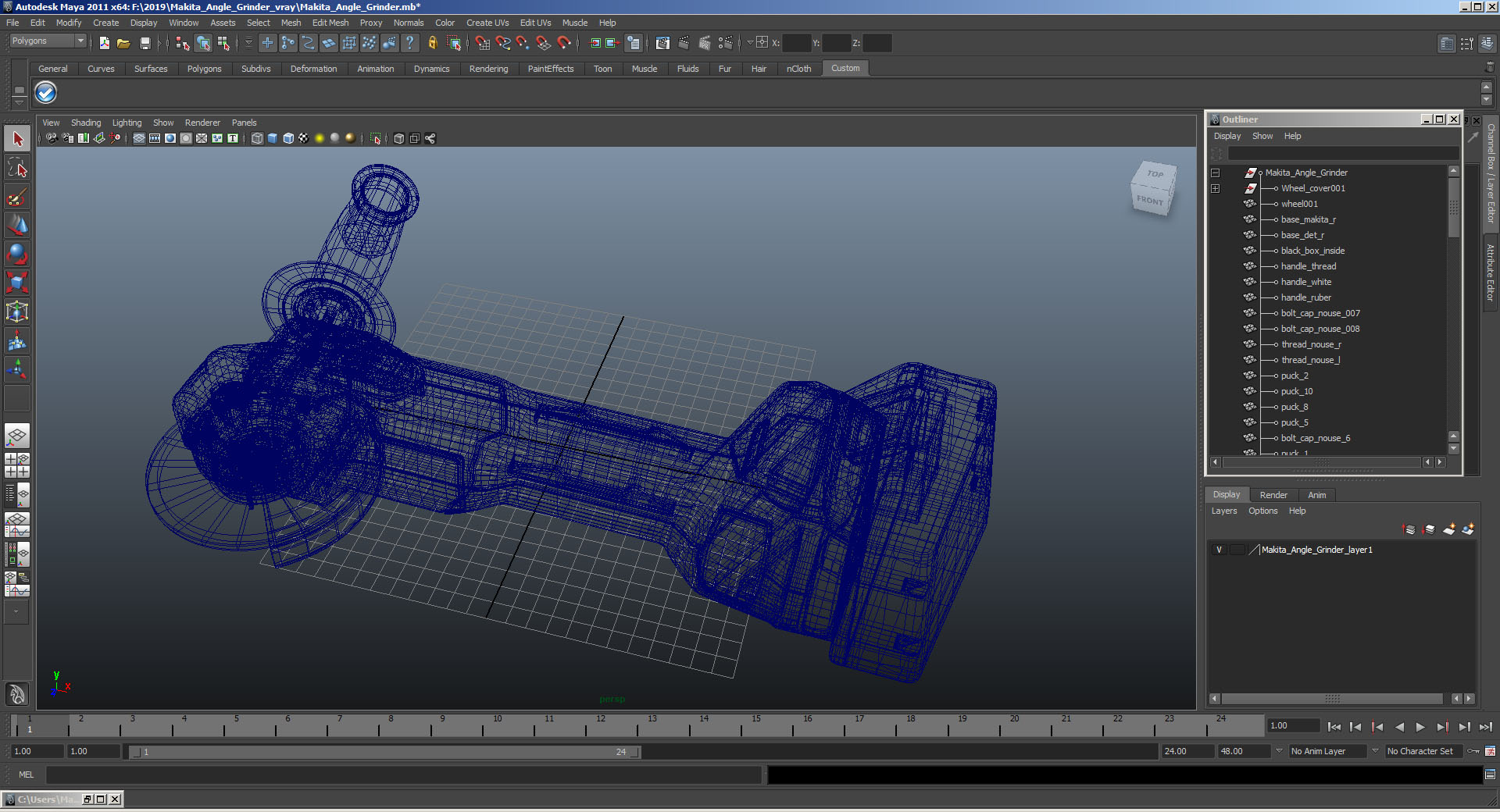Toggle visibility V of Makita_Angle_Grinder_layer1
The width and height of the screenshot is (1500, 812).
pyautogui.click(x=1219, y=550)
